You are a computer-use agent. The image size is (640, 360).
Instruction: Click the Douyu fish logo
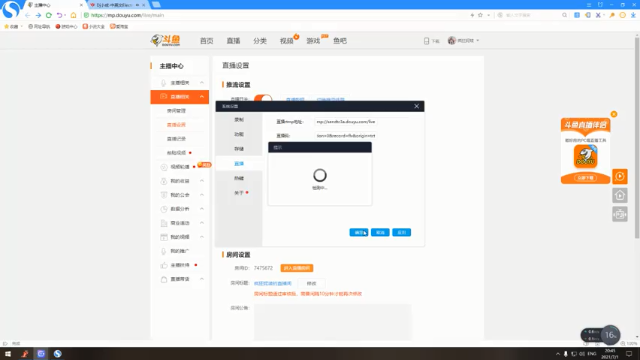[165, 40]
